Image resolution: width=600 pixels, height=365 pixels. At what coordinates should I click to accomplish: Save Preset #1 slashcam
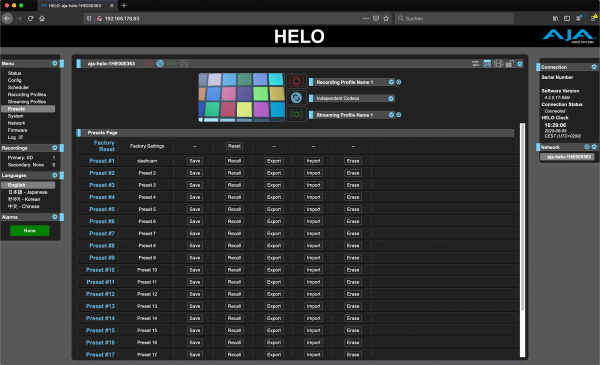point(195,161)
